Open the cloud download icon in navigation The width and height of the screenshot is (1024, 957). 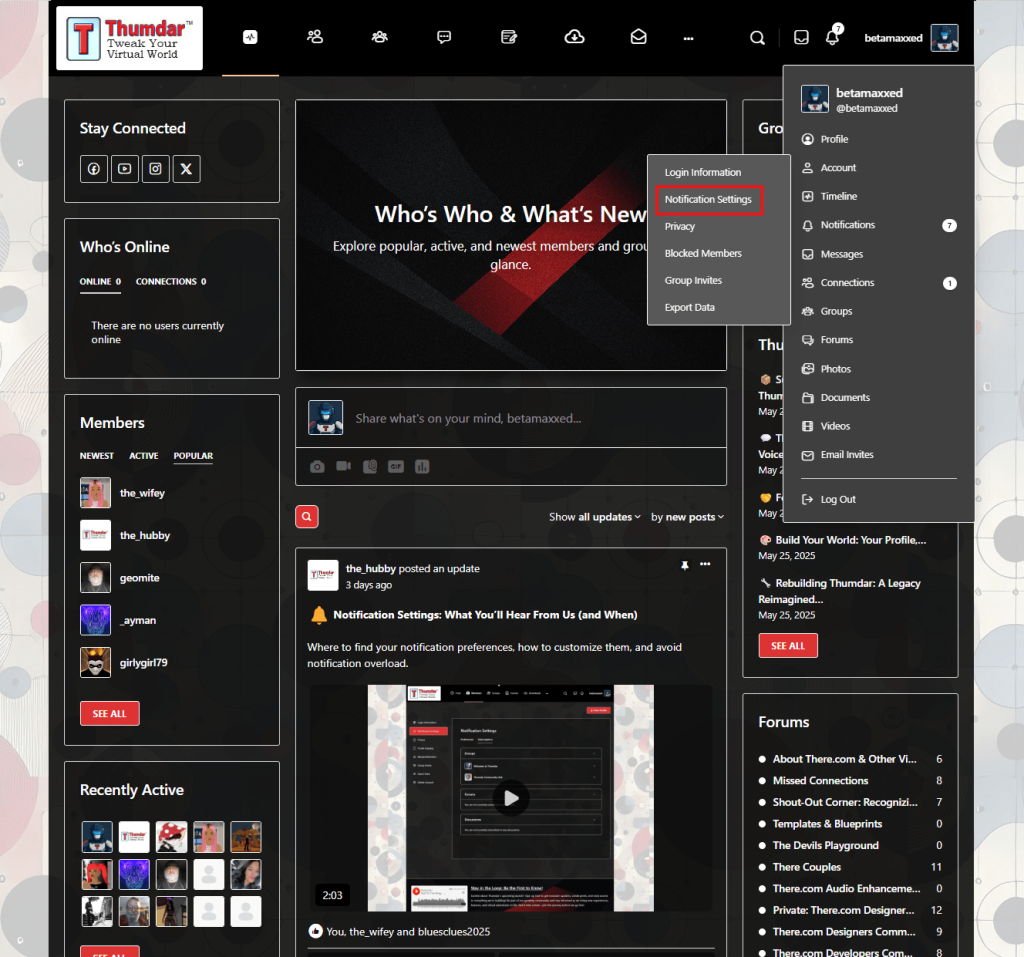click(x=574, y=37)
